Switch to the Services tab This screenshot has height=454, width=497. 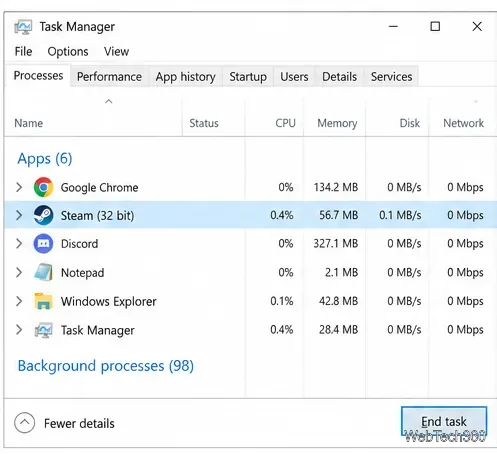click(x=391, y=77)
